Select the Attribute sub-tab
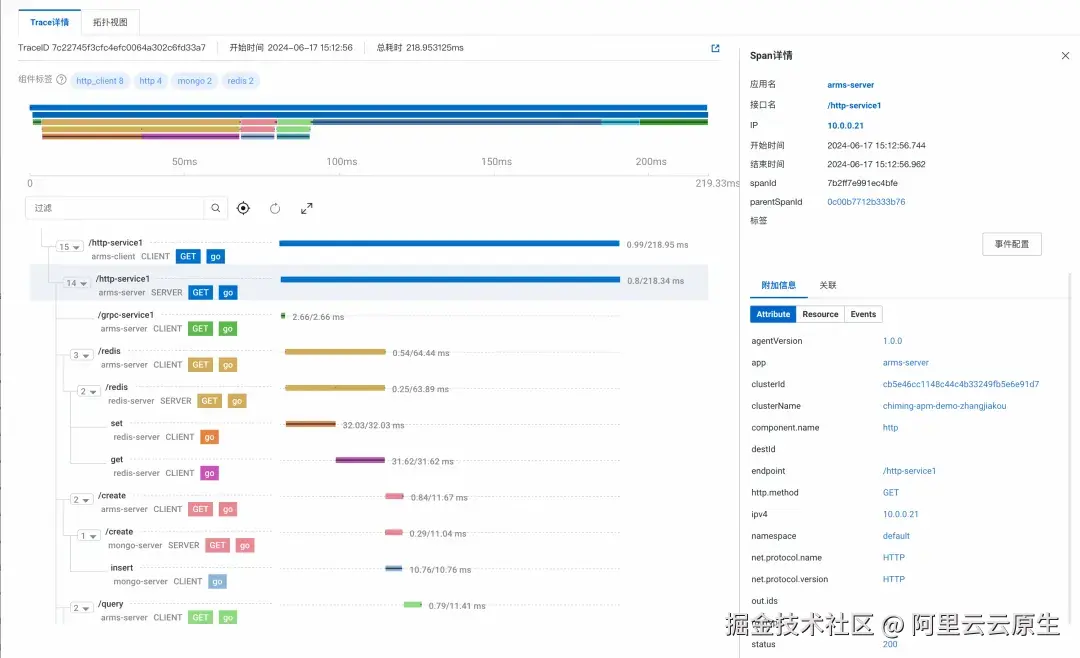This screenshot has height=658, width=1080. pyautogui.click(x=773, y=314)
